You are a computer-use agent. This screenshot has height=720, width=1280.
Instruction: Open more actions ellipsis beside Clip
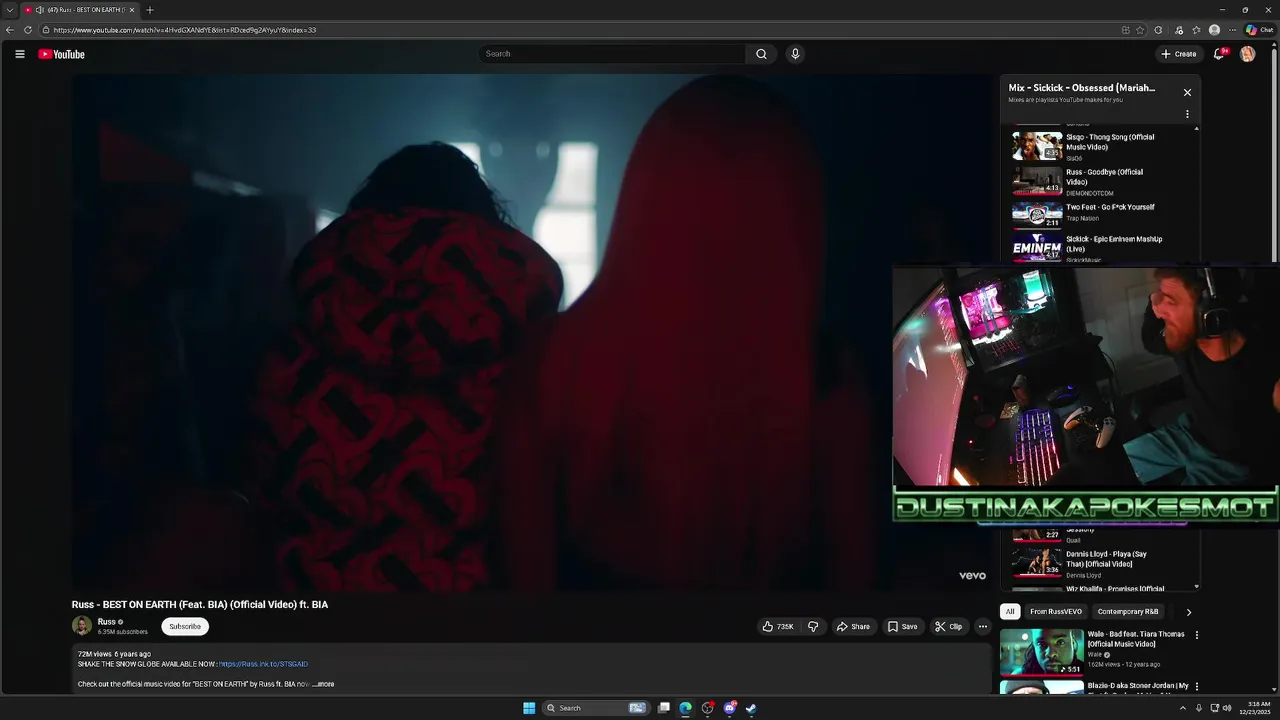983,627
